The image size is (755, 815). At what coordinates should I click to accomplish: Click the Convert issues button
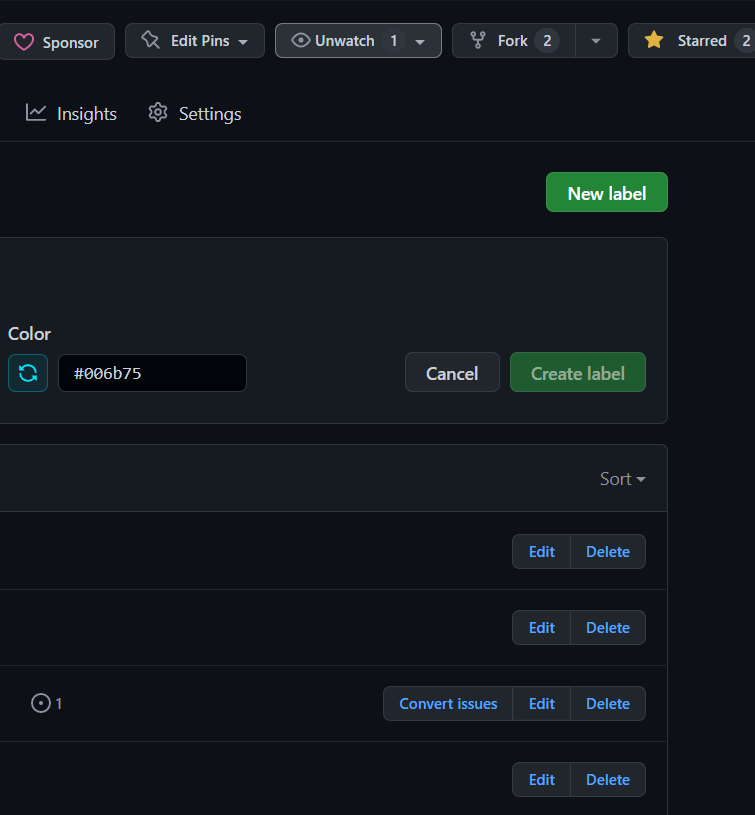tap(447, 703)
